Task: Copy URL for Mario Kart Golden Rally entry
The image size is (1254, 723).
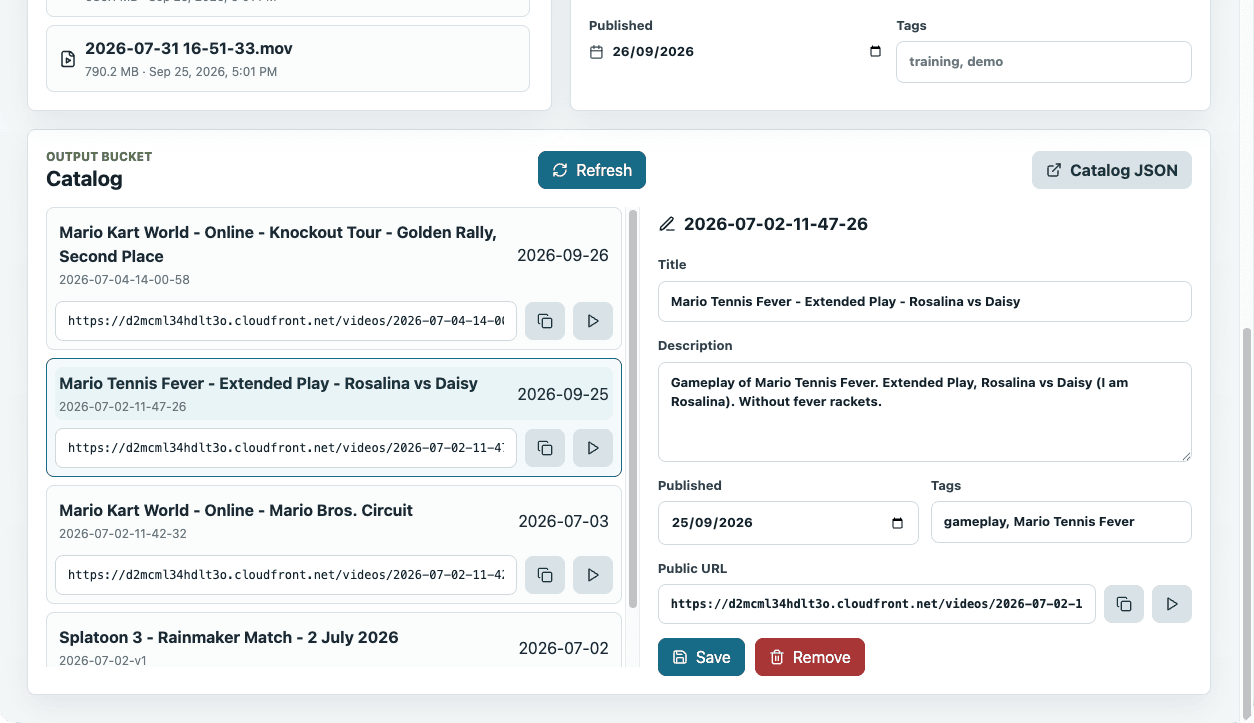Action: coord(545,321)
